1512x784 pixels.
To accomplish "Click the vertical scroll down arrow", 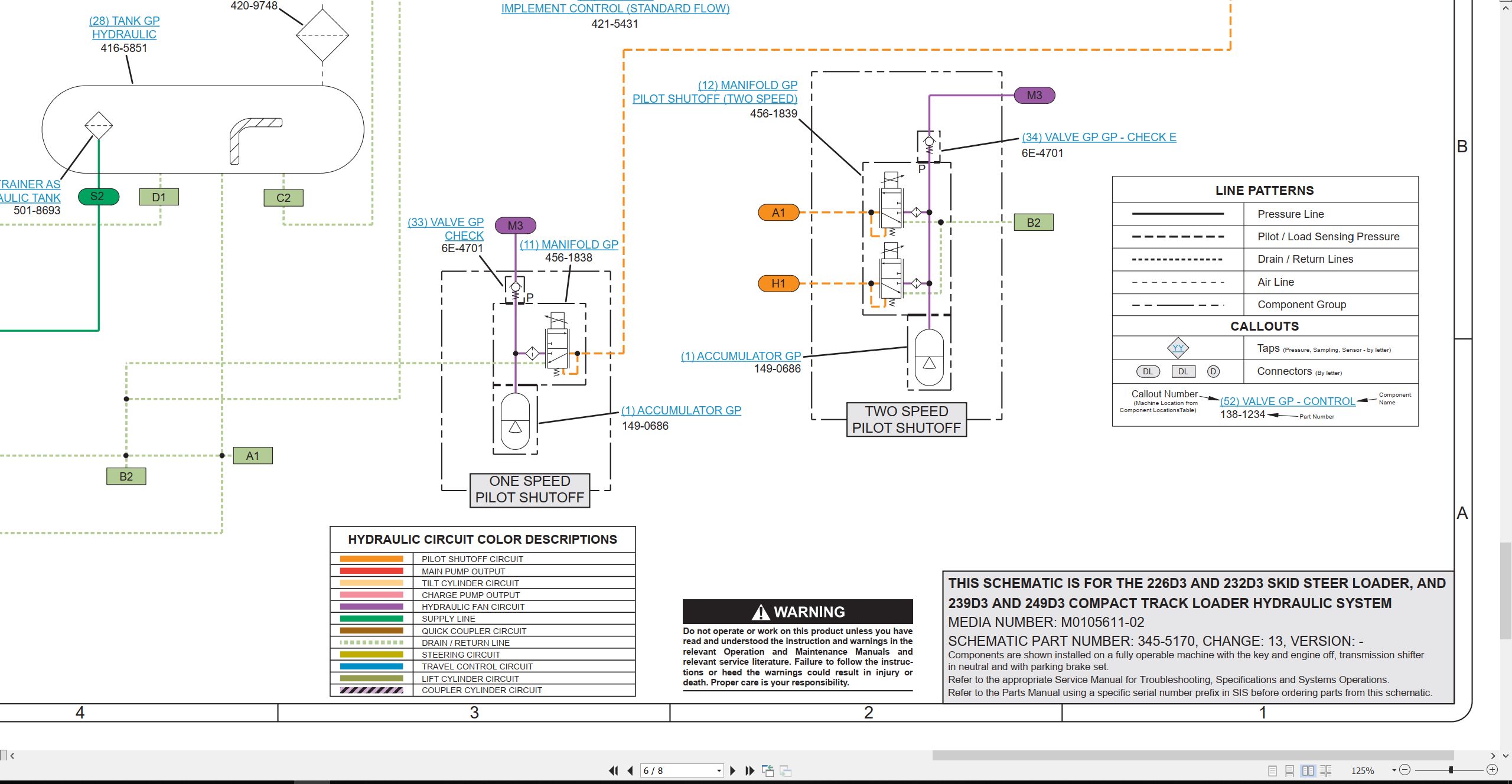I will point(1506,756).
